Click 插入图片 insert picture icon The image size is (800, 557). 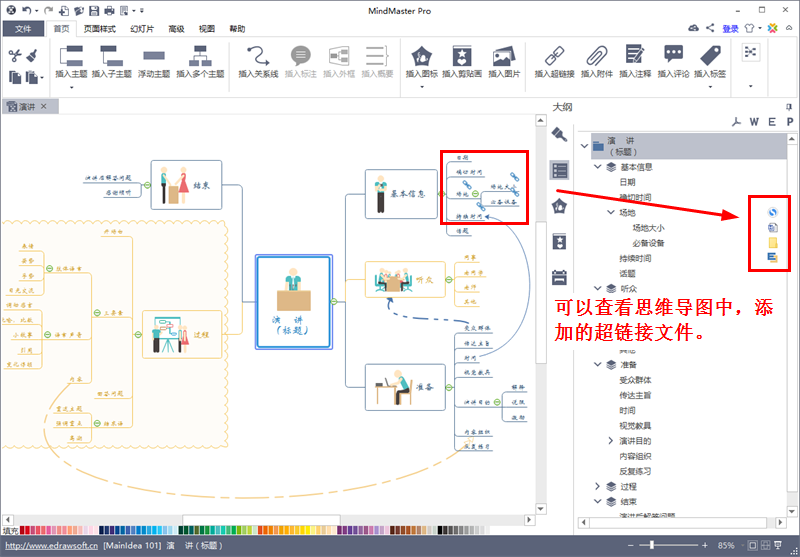coord(504,56)
